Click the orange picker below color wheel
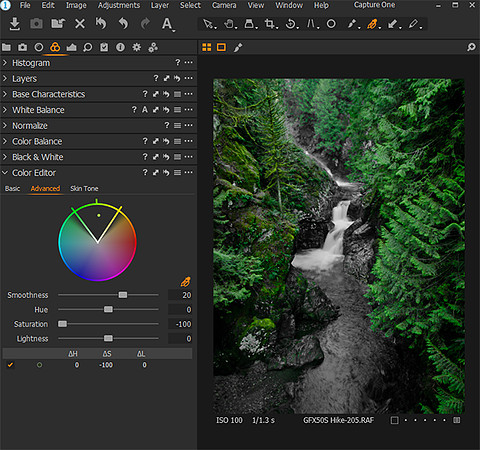 [185, 282]
